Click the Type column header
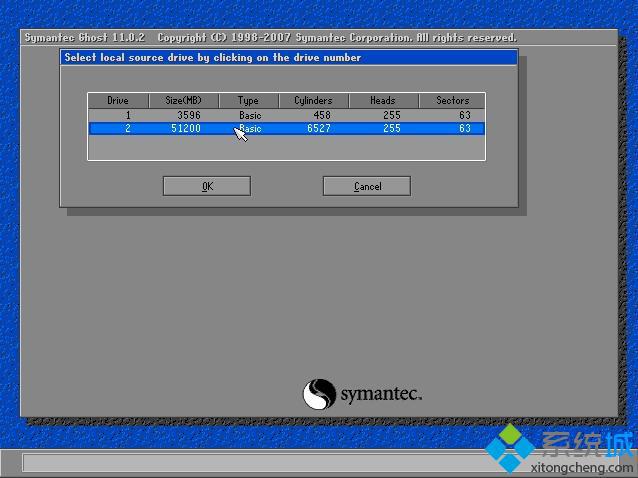 tap(249, 100)
